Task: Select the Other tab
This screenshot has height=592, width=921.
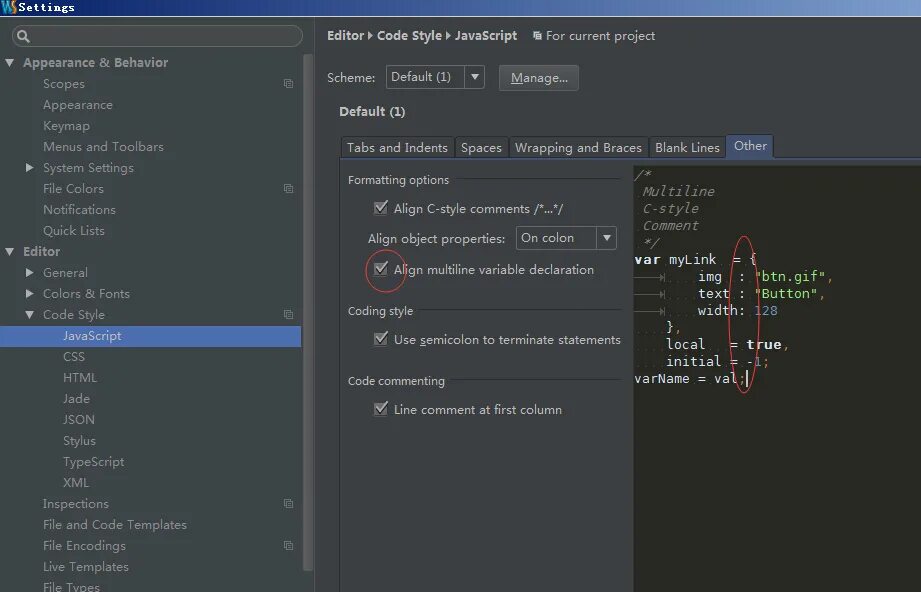Action: coord(750,146)
